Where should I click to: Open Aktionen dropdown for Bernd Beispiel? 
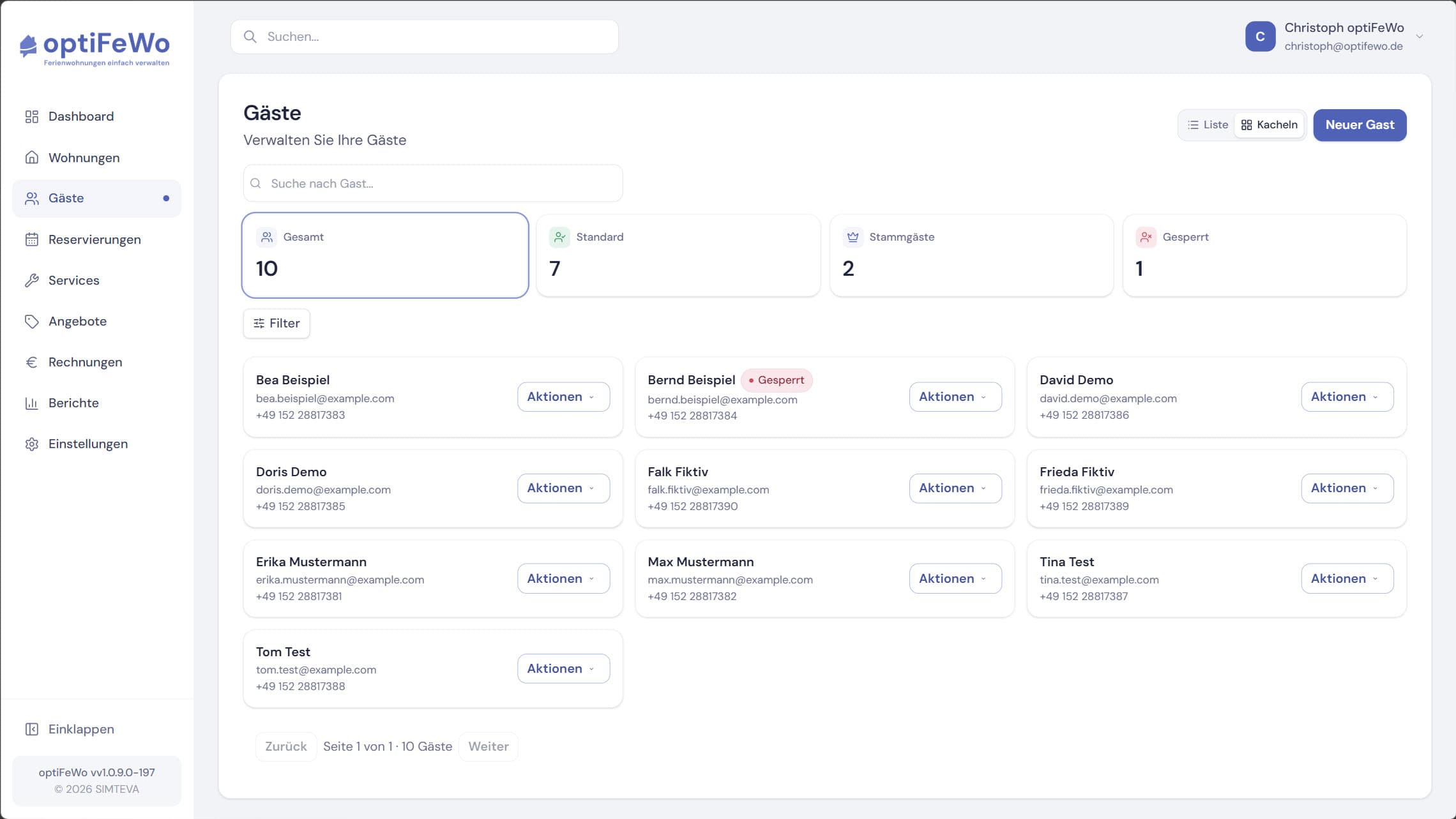pos(955,397)
